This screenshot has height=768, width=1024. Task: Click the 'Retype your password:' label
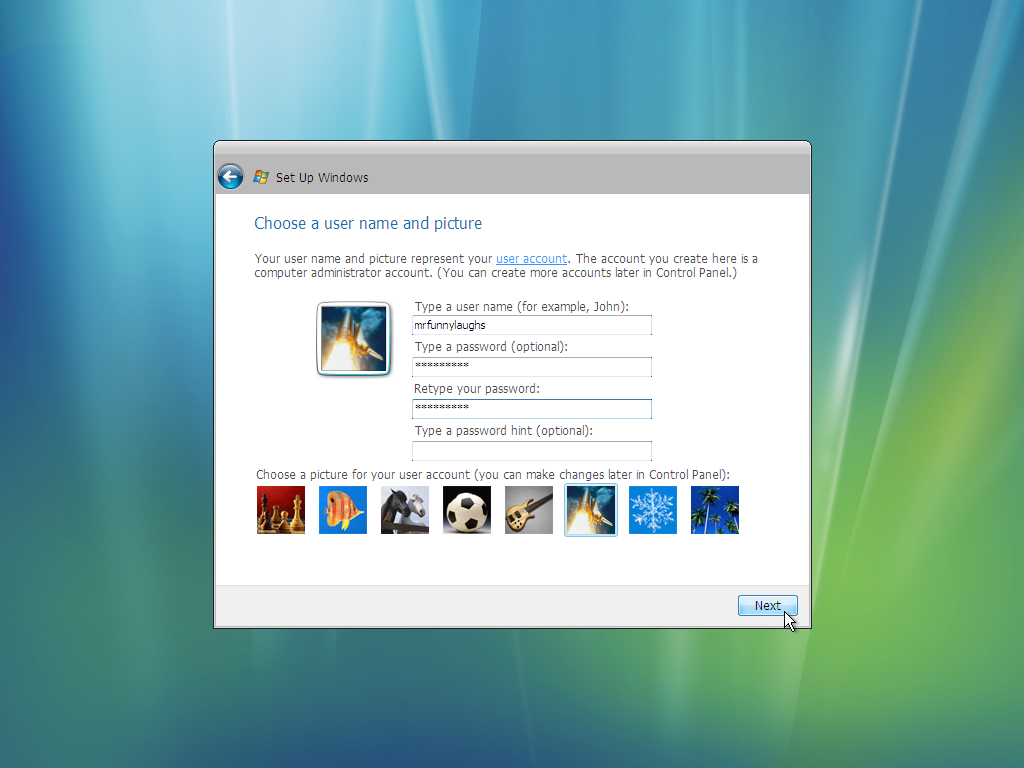pos(477,389)
